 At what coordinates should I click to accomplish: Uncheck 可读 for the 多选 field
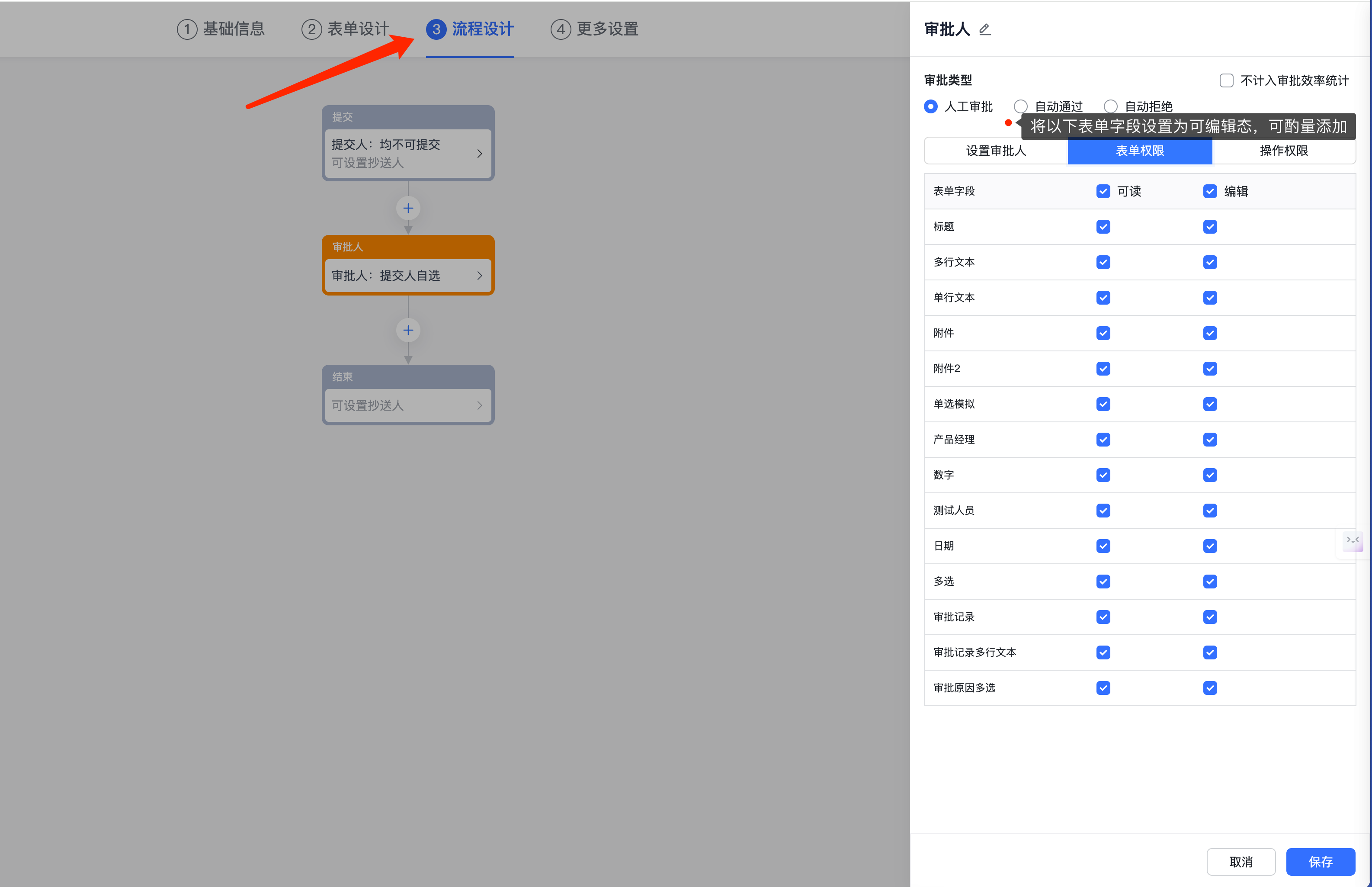click(x=1103, y=582)
